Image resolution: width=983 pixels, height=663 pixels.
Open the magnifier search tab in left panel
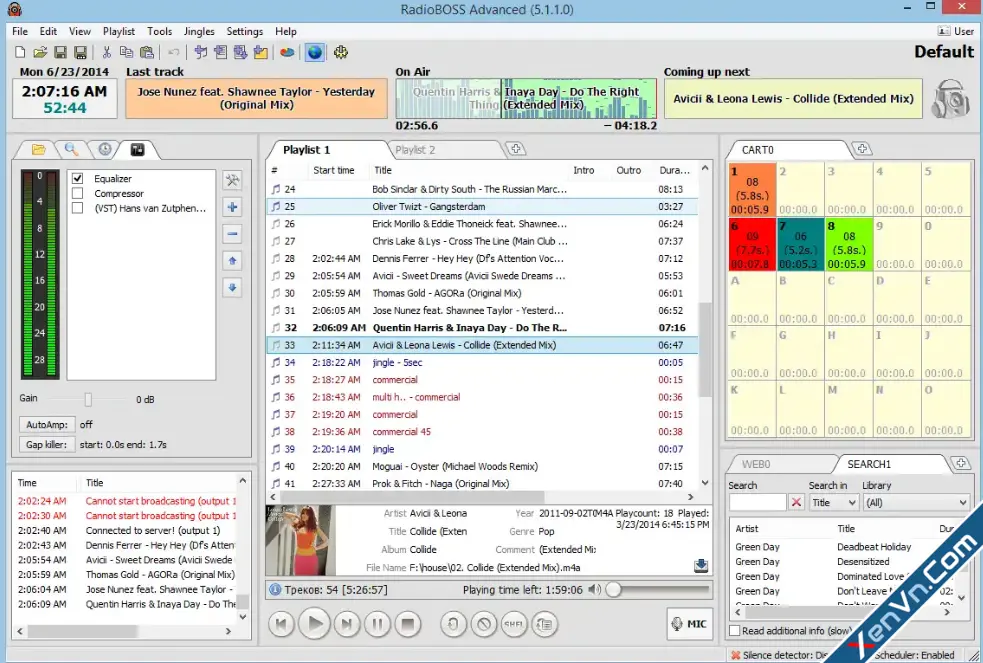[x=71, y=149]
